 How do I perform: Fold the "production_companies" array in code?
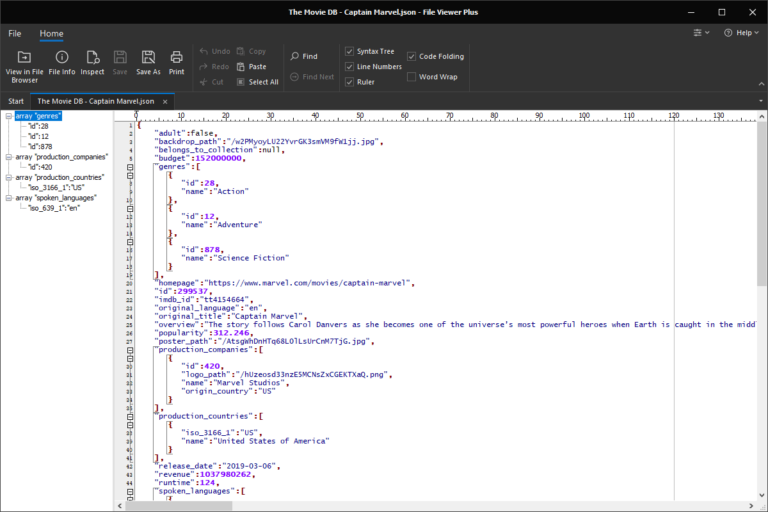(130, 350)
